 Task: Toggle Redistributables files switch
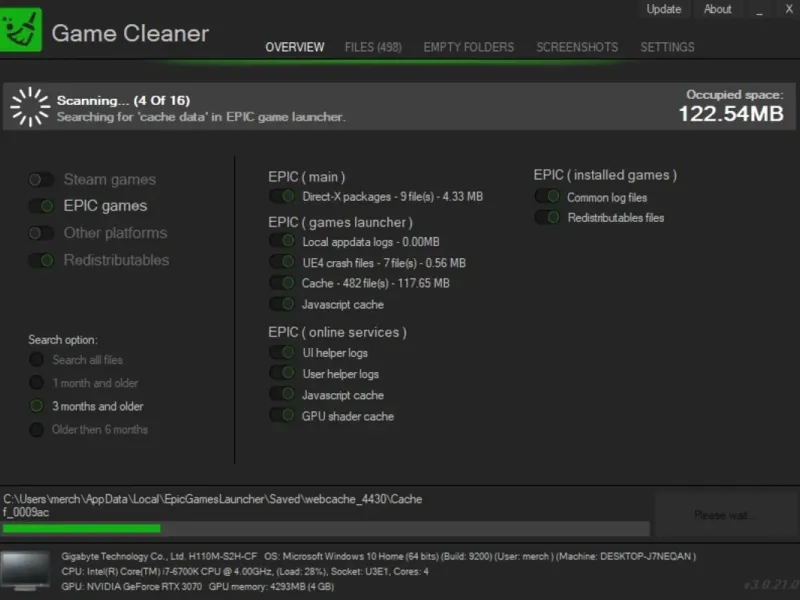tap(547, 217)
